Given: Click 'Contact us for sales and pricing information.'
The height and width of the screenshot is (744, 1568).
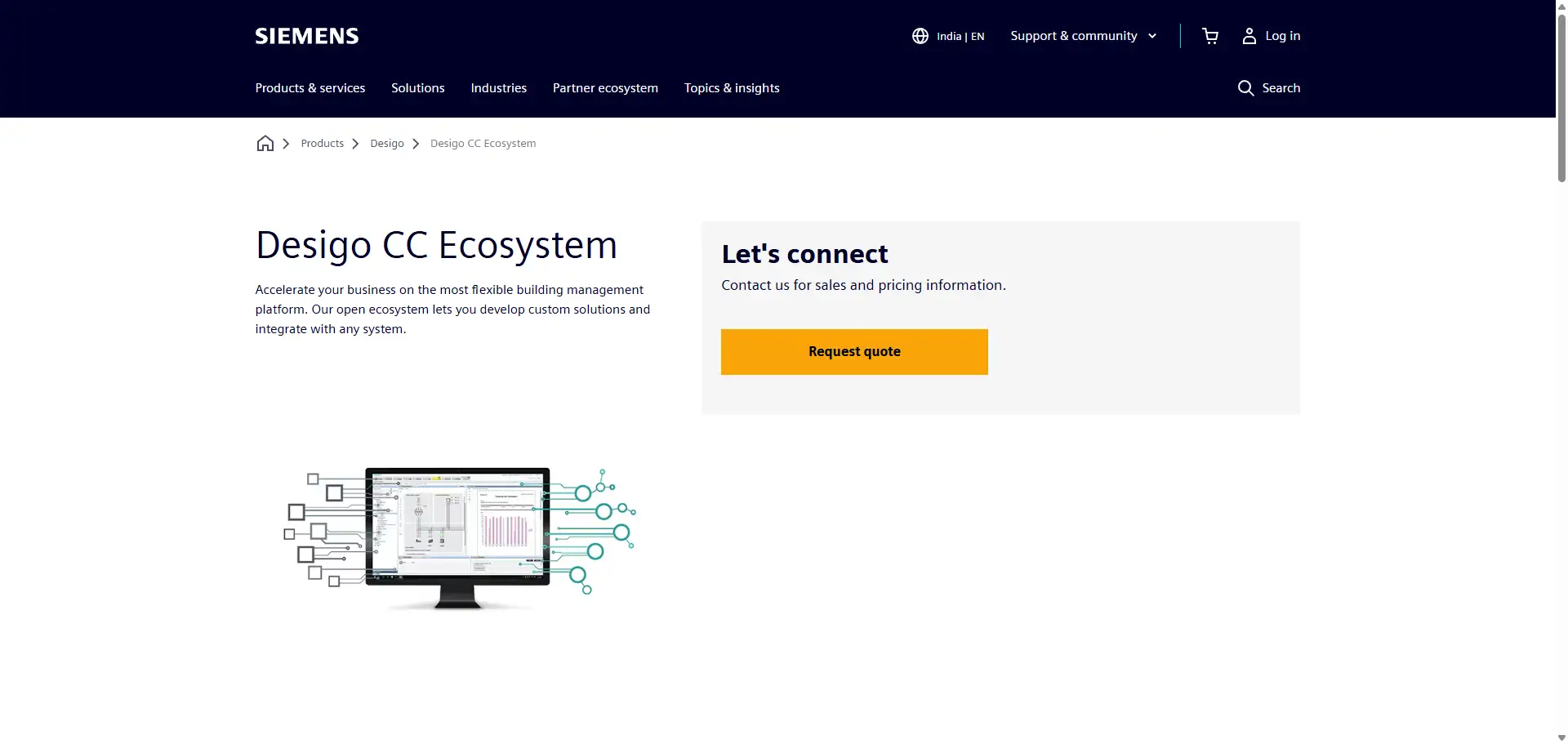Looking at the screenshot, I should click(x=863, y=285).
